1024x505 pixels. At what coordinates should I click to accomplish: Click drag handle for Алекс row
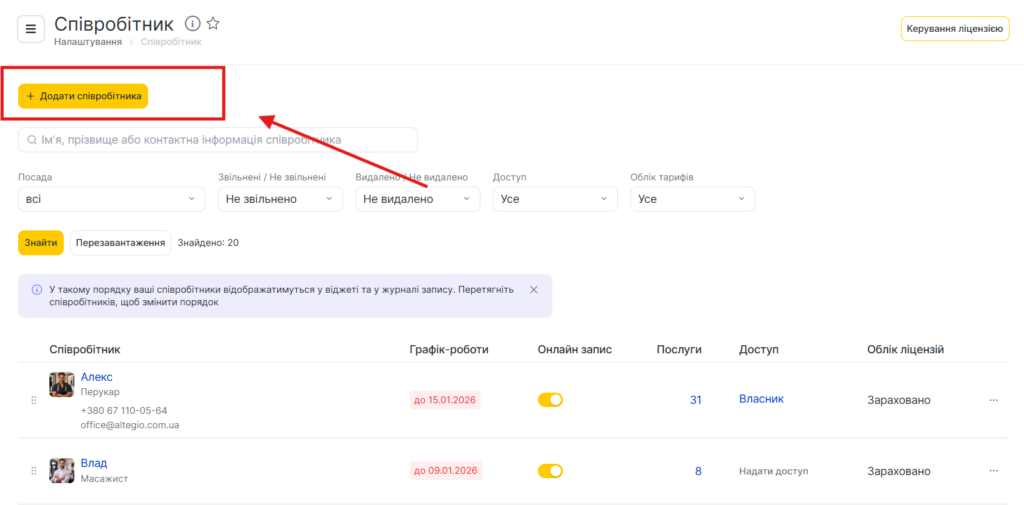pyautogui.click(x=34, y=400)
